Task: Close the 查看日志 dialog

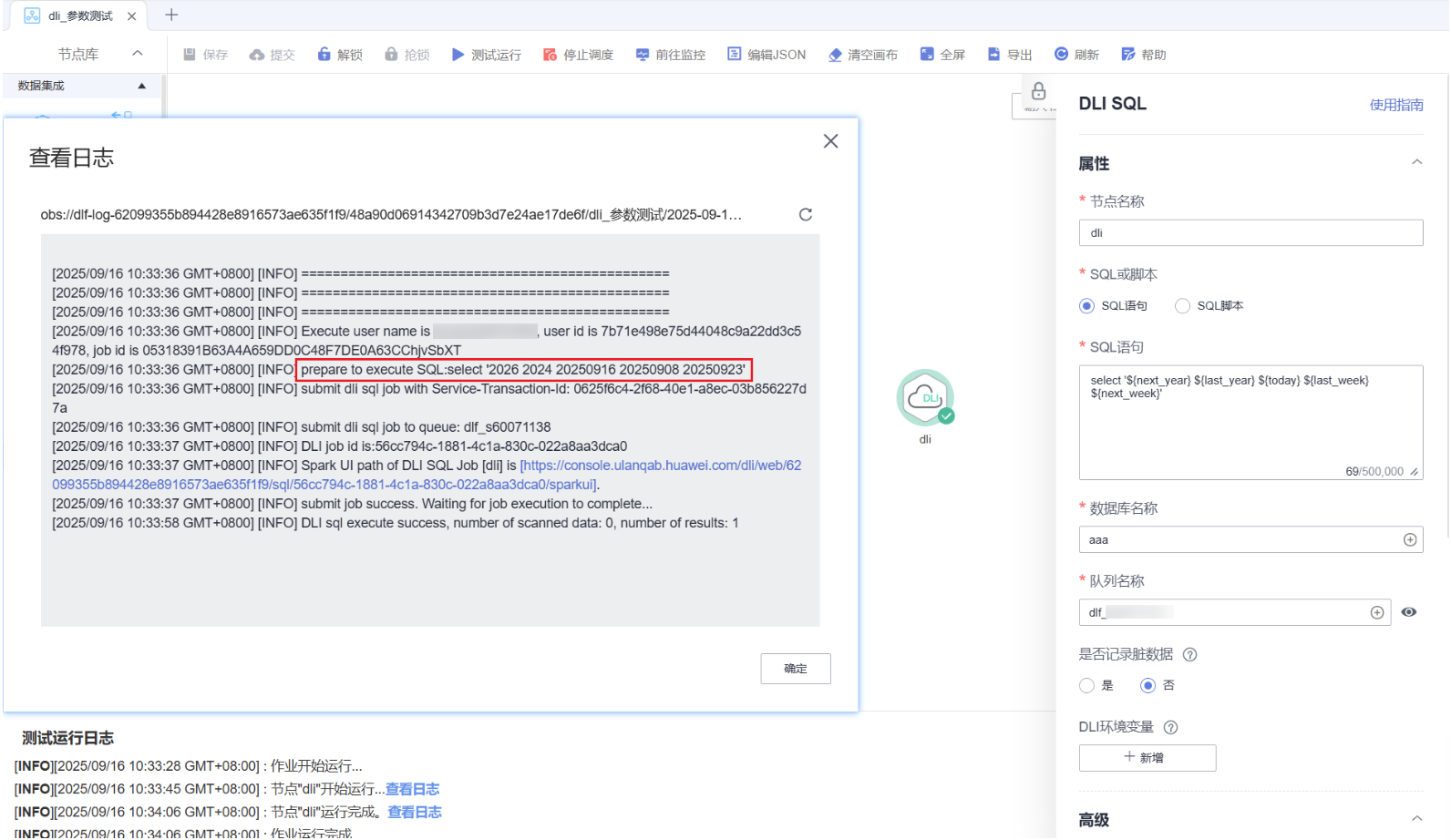Action: (830, 141)
